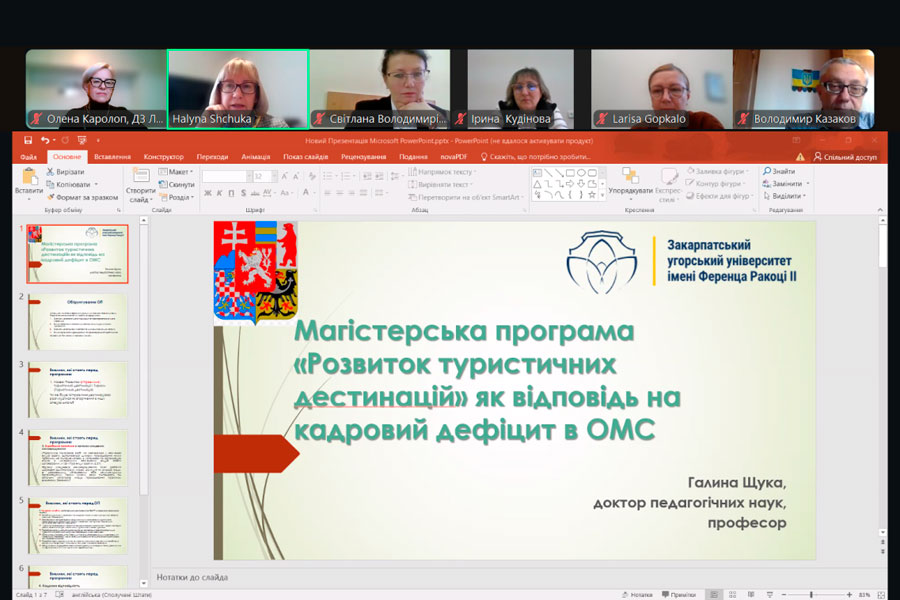Click the Спільний доступ share button
The image size is (900, 600).
pyautogui.click(x=844, y=157)
